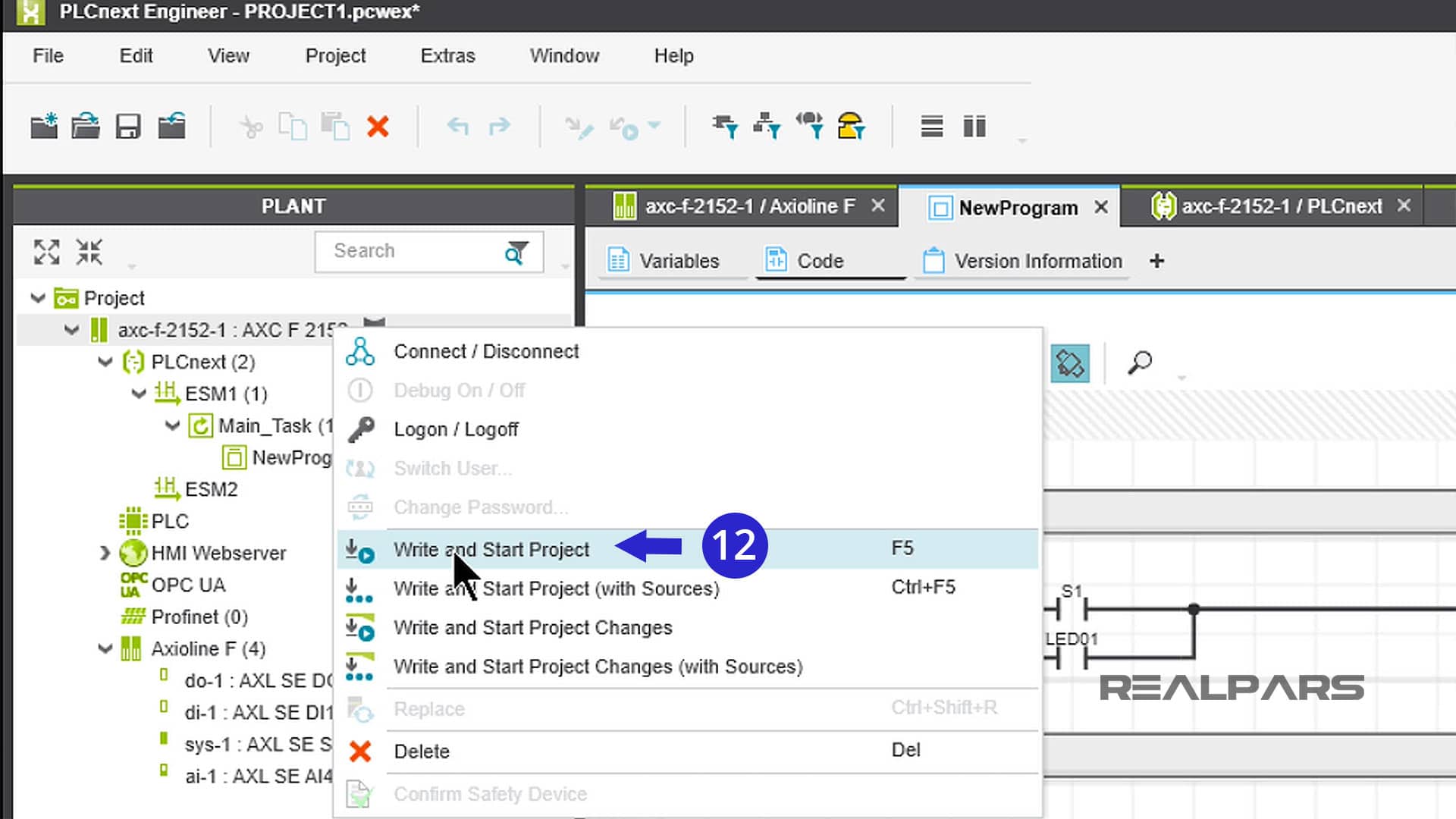Click the Copy icon in the toolbar
The height and width of the screenshot is (819, 1456).
[293, 126]
